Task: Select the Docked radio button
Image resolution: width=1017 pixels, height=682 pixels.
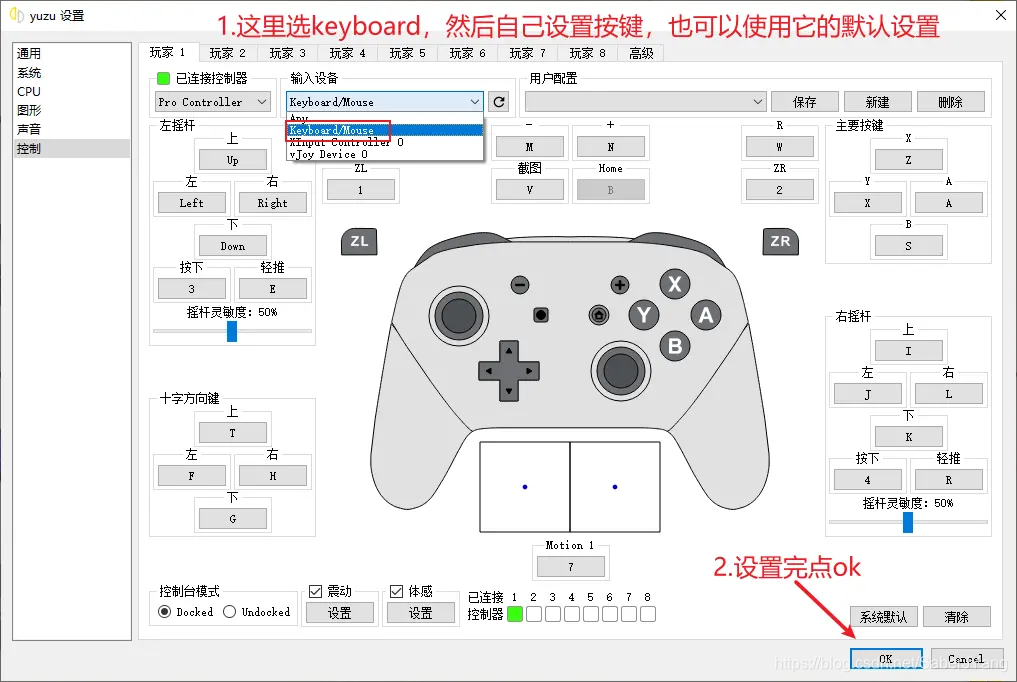Action: click(x=165, y=612)
